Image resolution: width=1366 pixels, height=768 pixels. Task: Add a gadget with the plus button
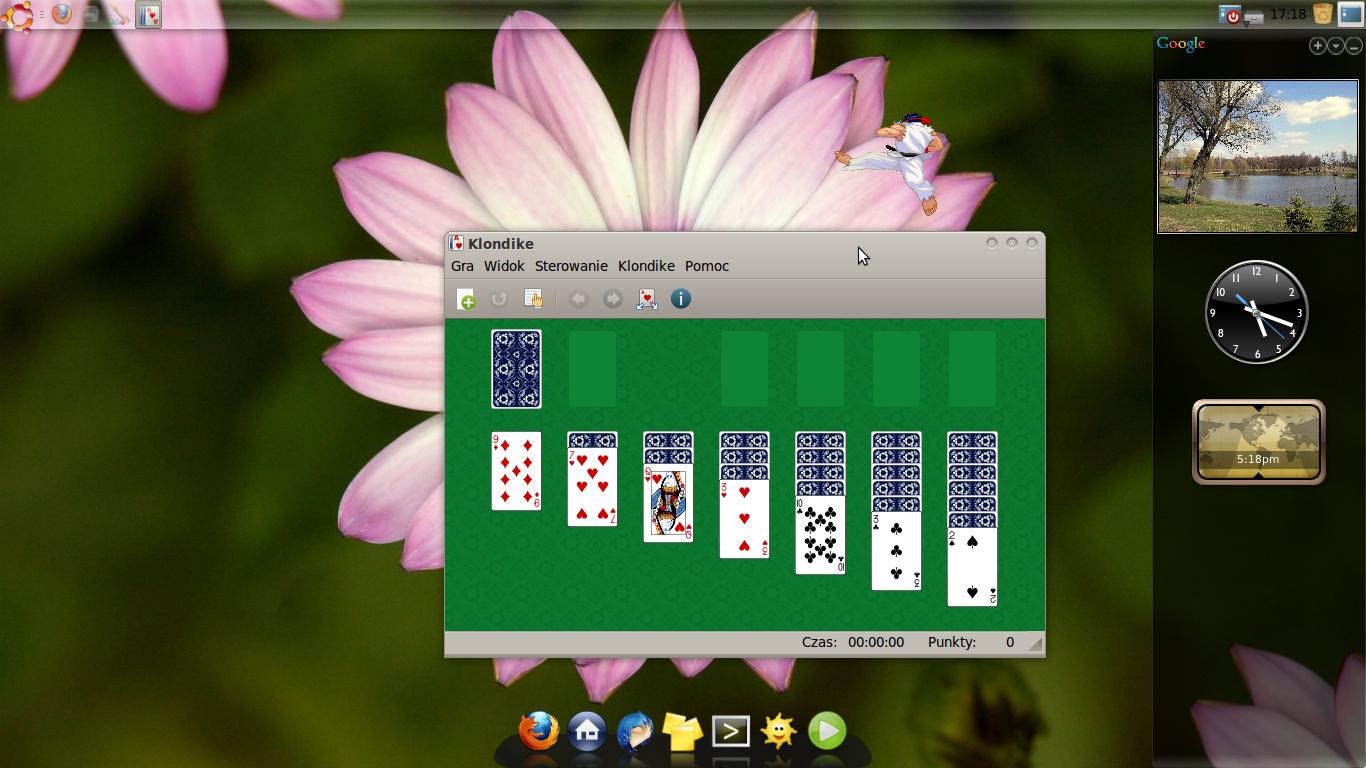[x=1317, y=46]
